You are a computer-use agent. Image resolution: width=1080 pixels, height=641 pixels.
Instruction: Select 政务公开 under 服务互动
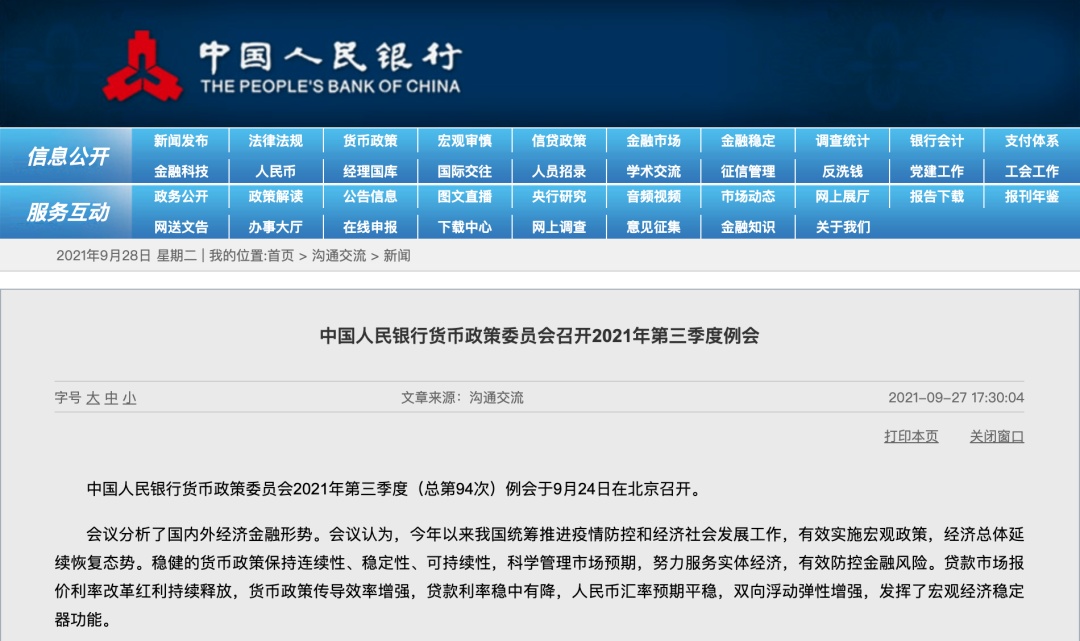pos(181,197)
